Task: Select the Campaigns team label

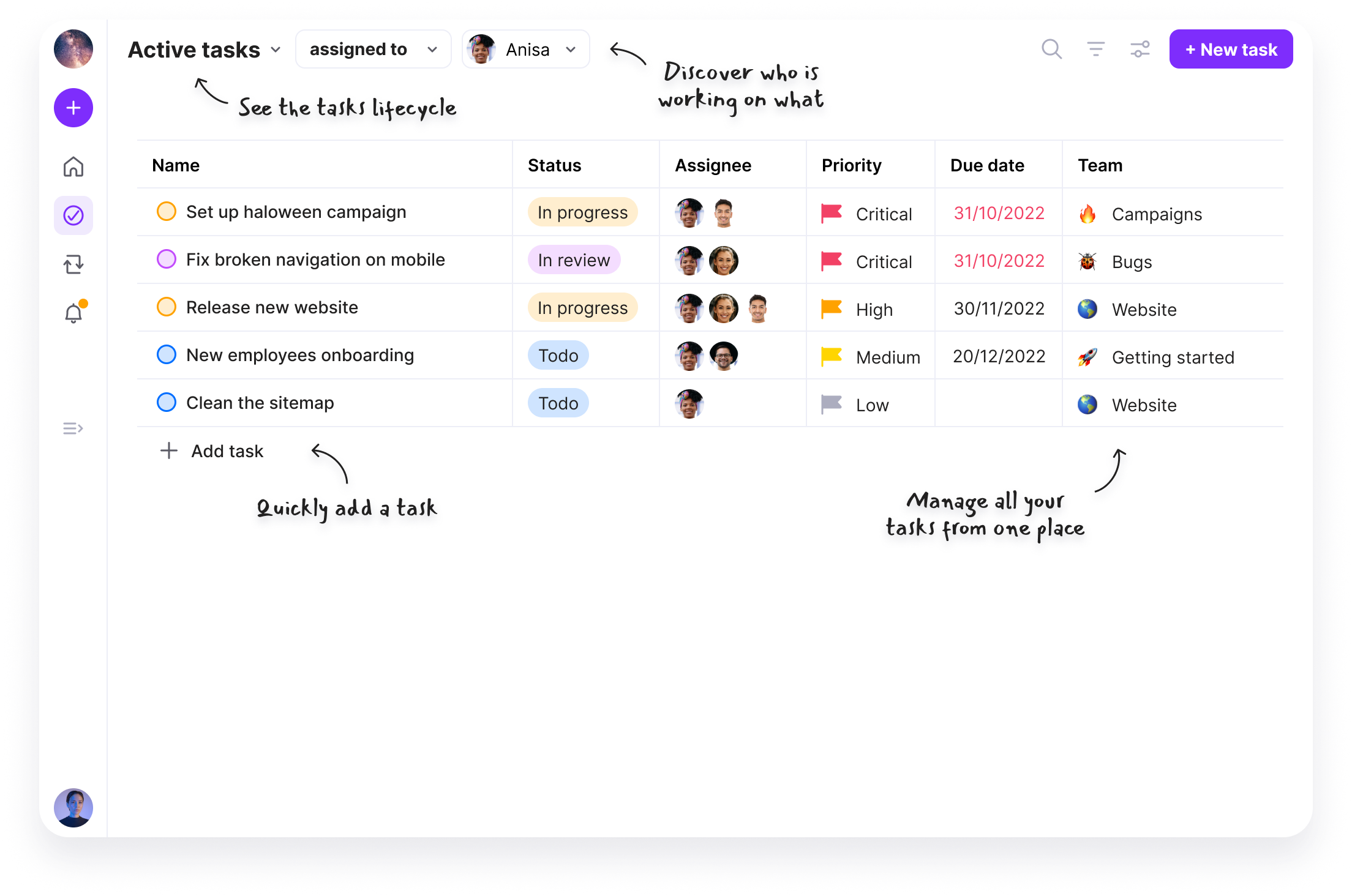Action: (x=1156, y=213)
